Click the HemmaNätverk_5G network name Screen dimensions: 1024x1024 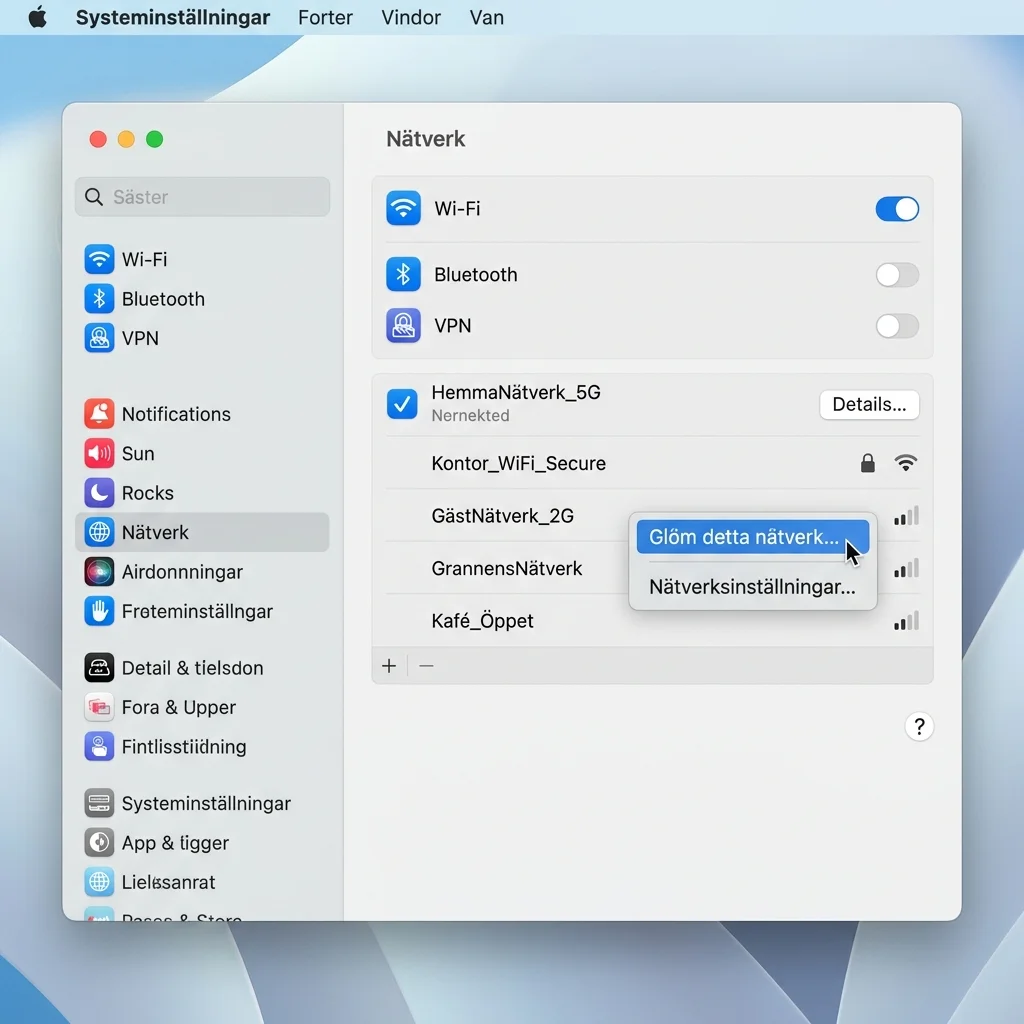point(516,392)
